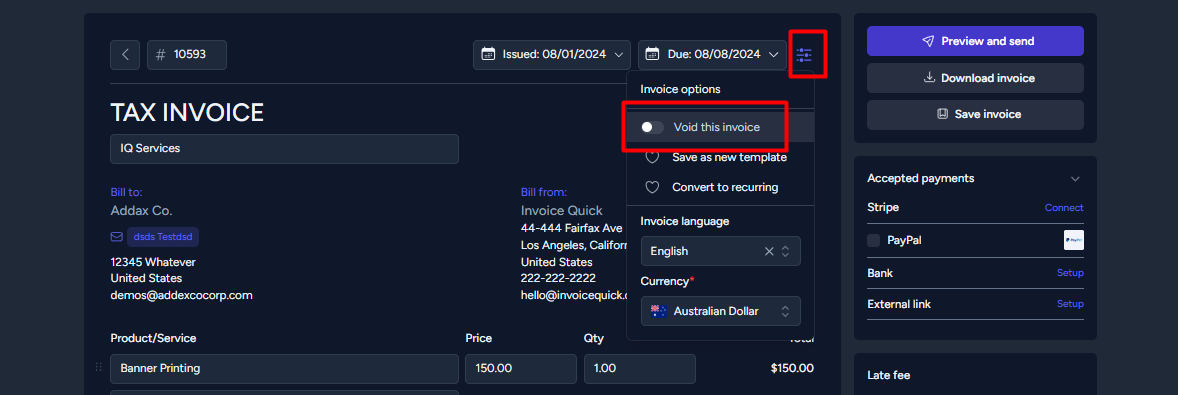Image resolution: width=1178 pixels, height=395 pixels.
Task: Click the calendar icon in the Due date field
Action: (x=653, y=54)
